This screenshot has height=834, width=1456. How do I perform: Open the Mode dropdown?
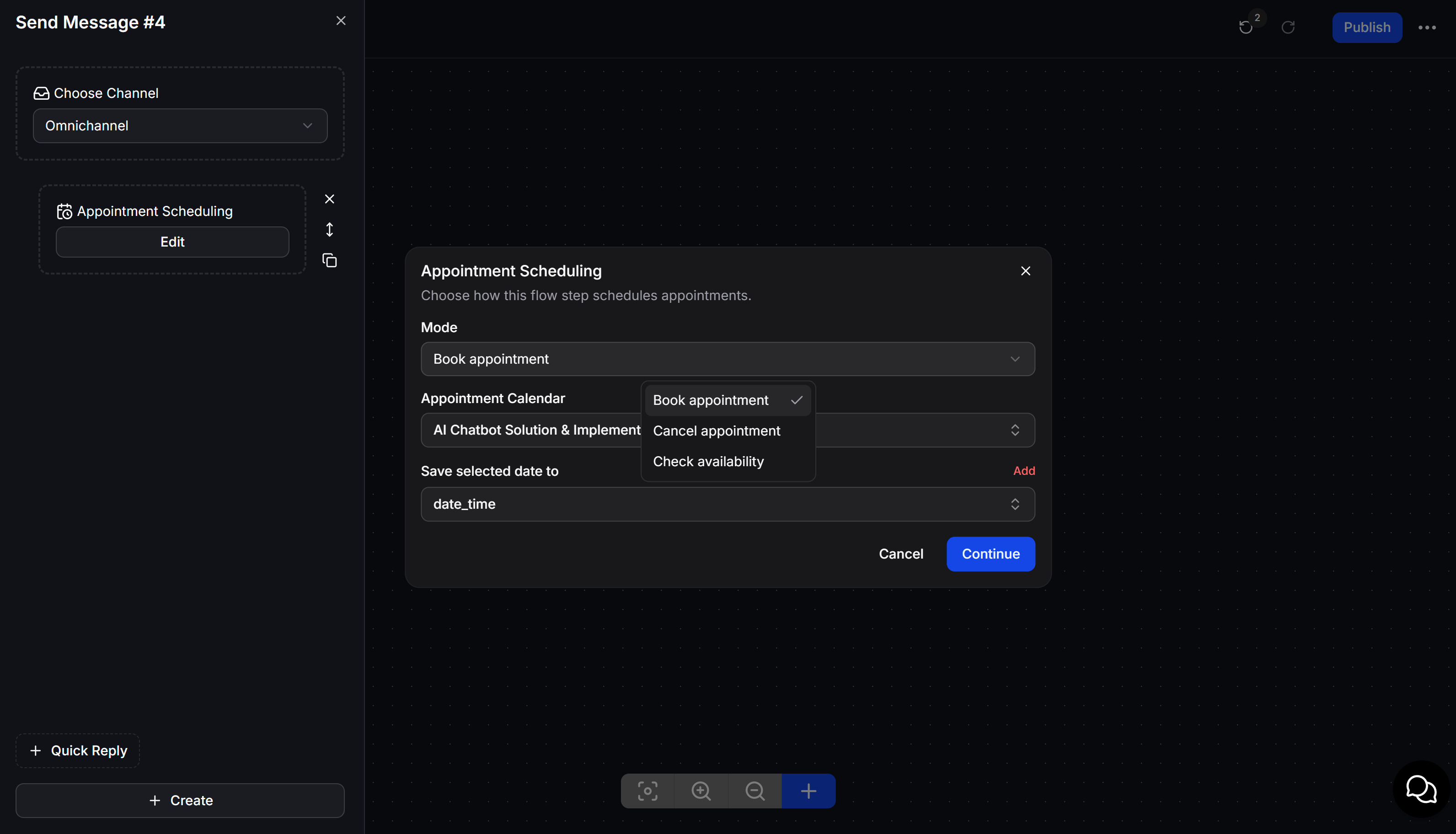coord(728,359)
